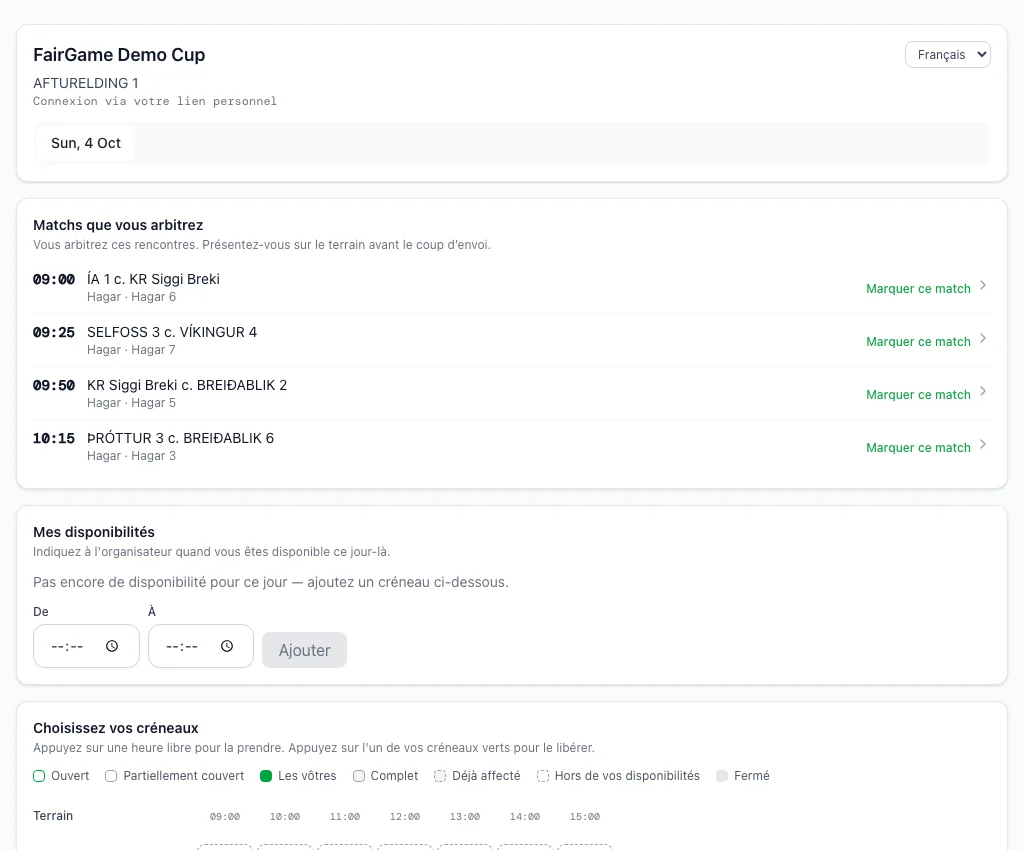Viewport: 1024px width, 850px height.
Task: Open chevron arrow on the 09:50 match row
Action: click(983, 391)
